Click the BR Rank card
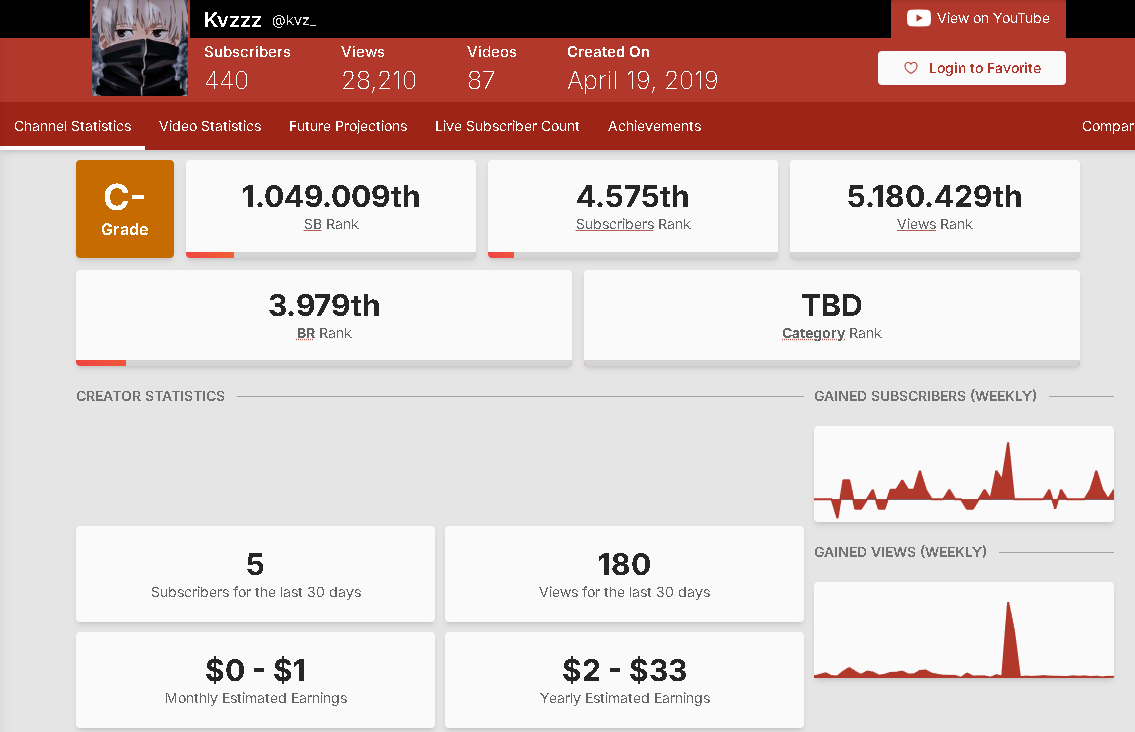 (324, 317)
